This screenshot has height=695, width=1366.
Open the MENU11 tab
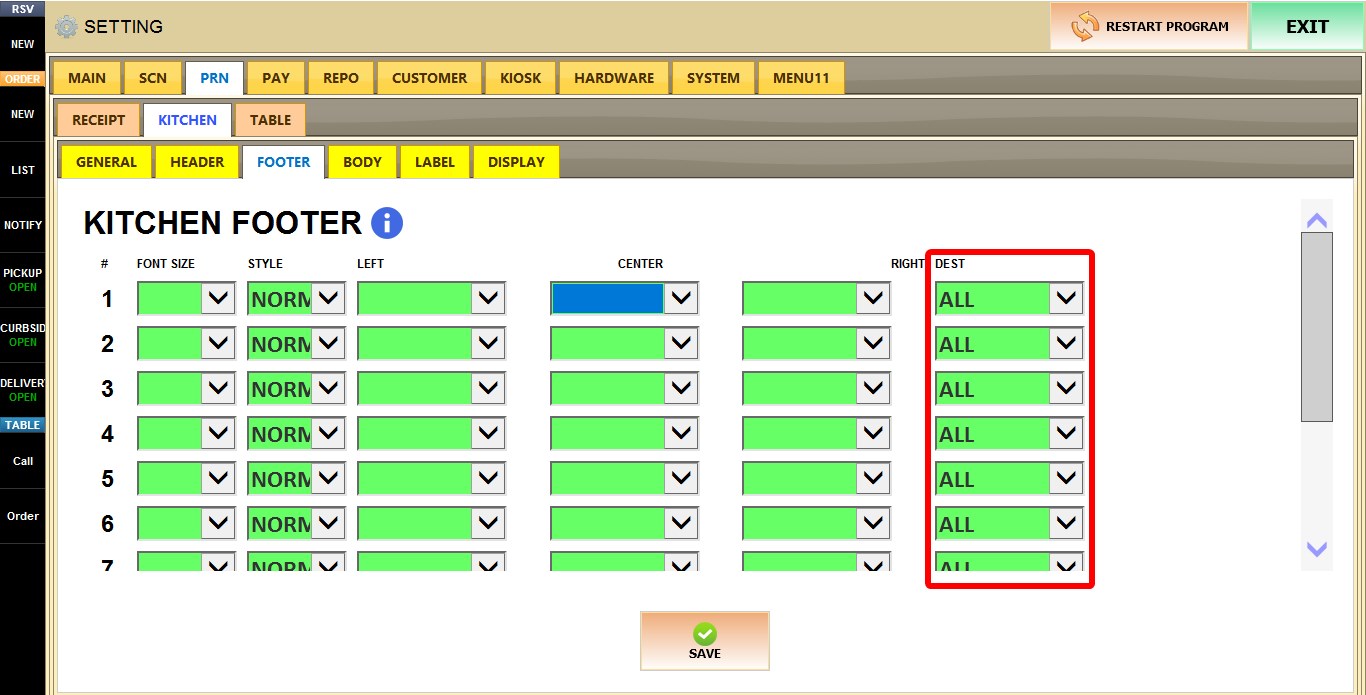pos(801,78)
